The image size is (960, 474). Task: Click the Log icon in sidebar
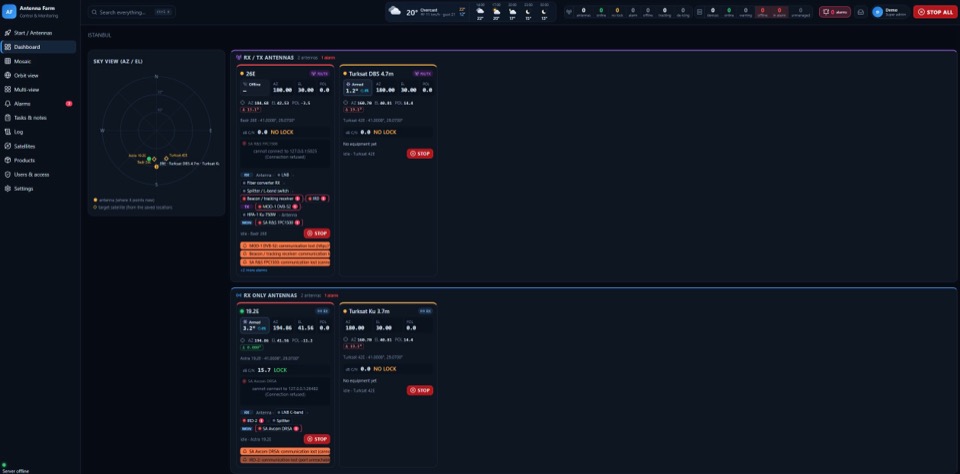pos(7,132)
